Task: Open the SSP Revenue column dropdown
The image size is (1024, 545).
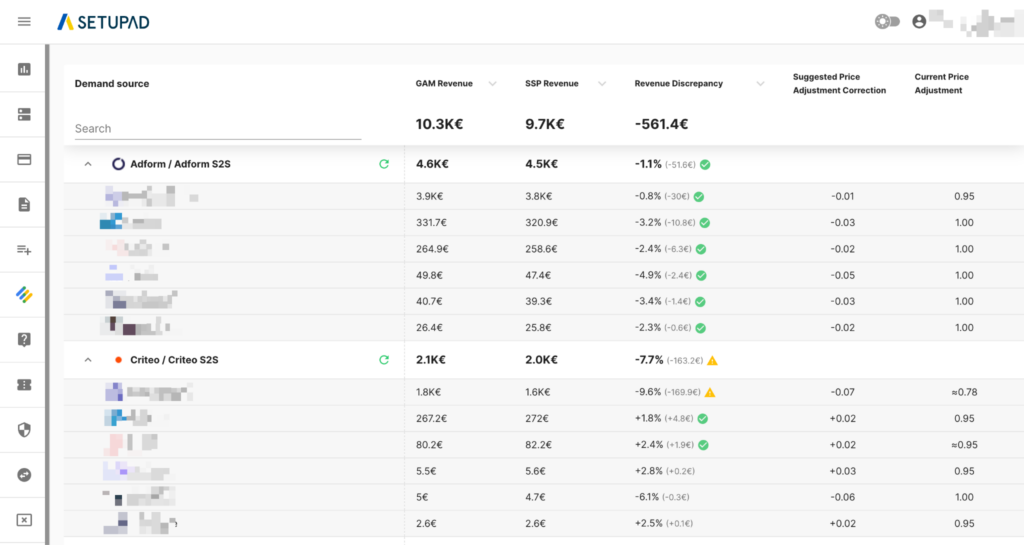Action: click(x=602, y=84)
